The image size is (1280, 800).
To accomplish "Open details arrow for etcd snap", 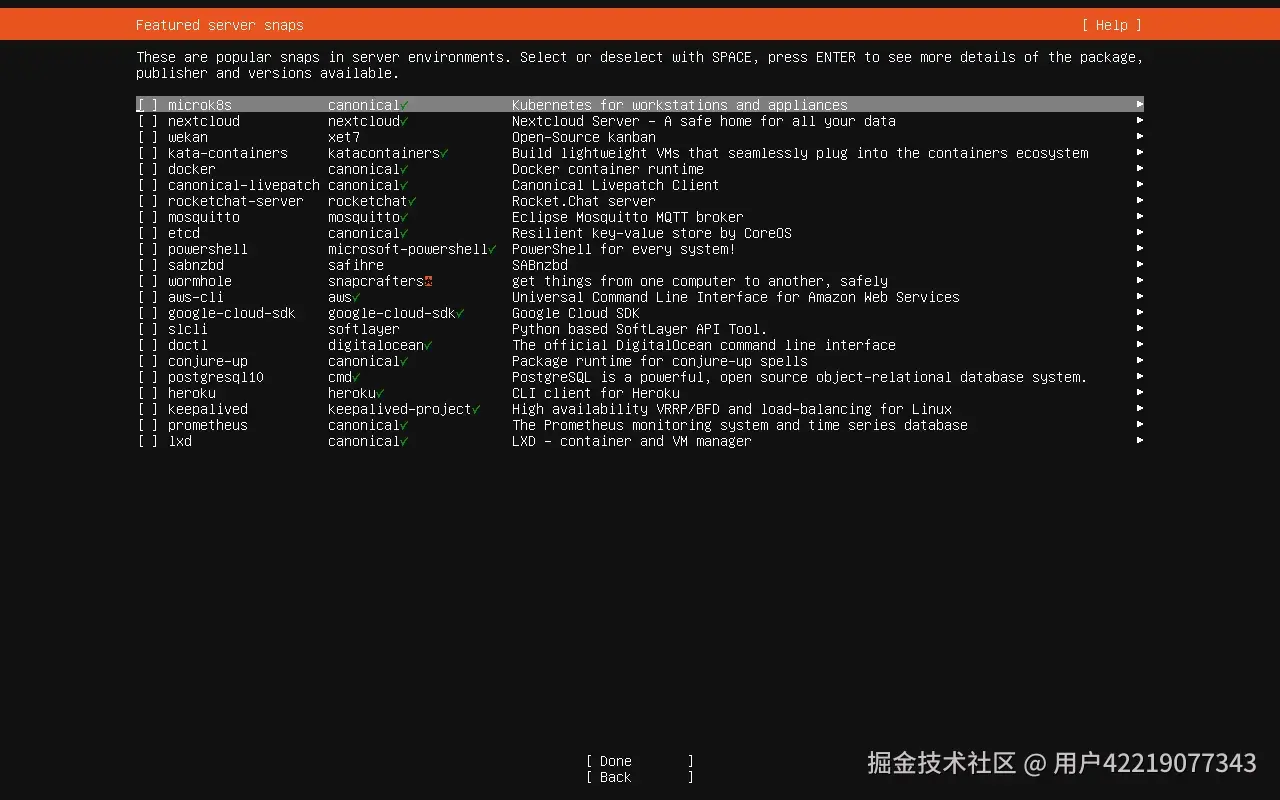I will [x=1139, y=233].
